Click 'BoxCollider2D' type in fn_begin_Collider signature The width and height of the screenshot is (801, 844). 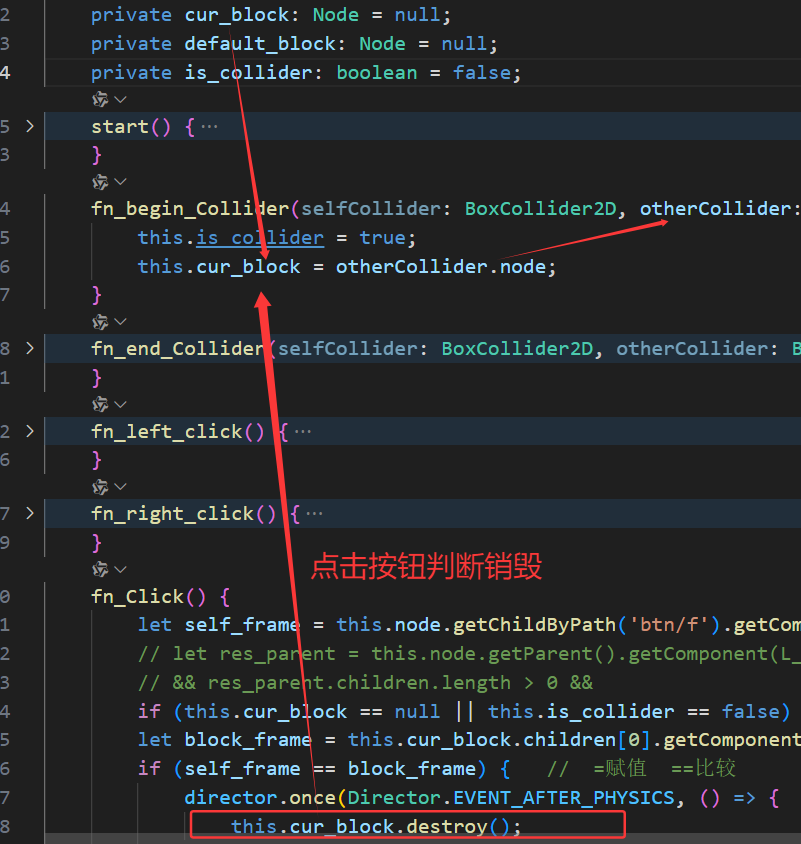[x=540, y=209]
